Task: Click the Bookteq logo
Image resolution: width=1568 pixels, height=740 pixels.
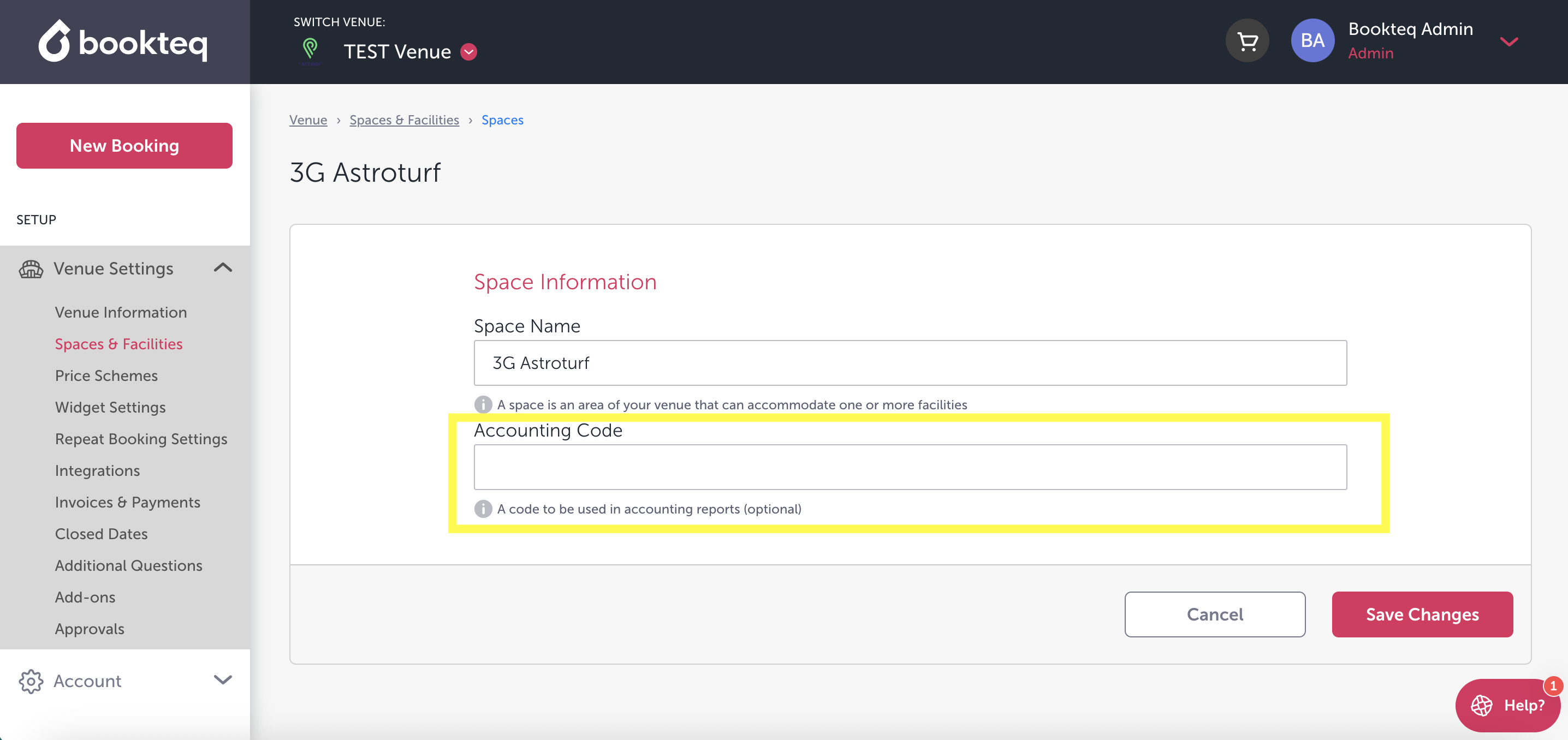Action: pyautogui.click(x=123, y=41)
